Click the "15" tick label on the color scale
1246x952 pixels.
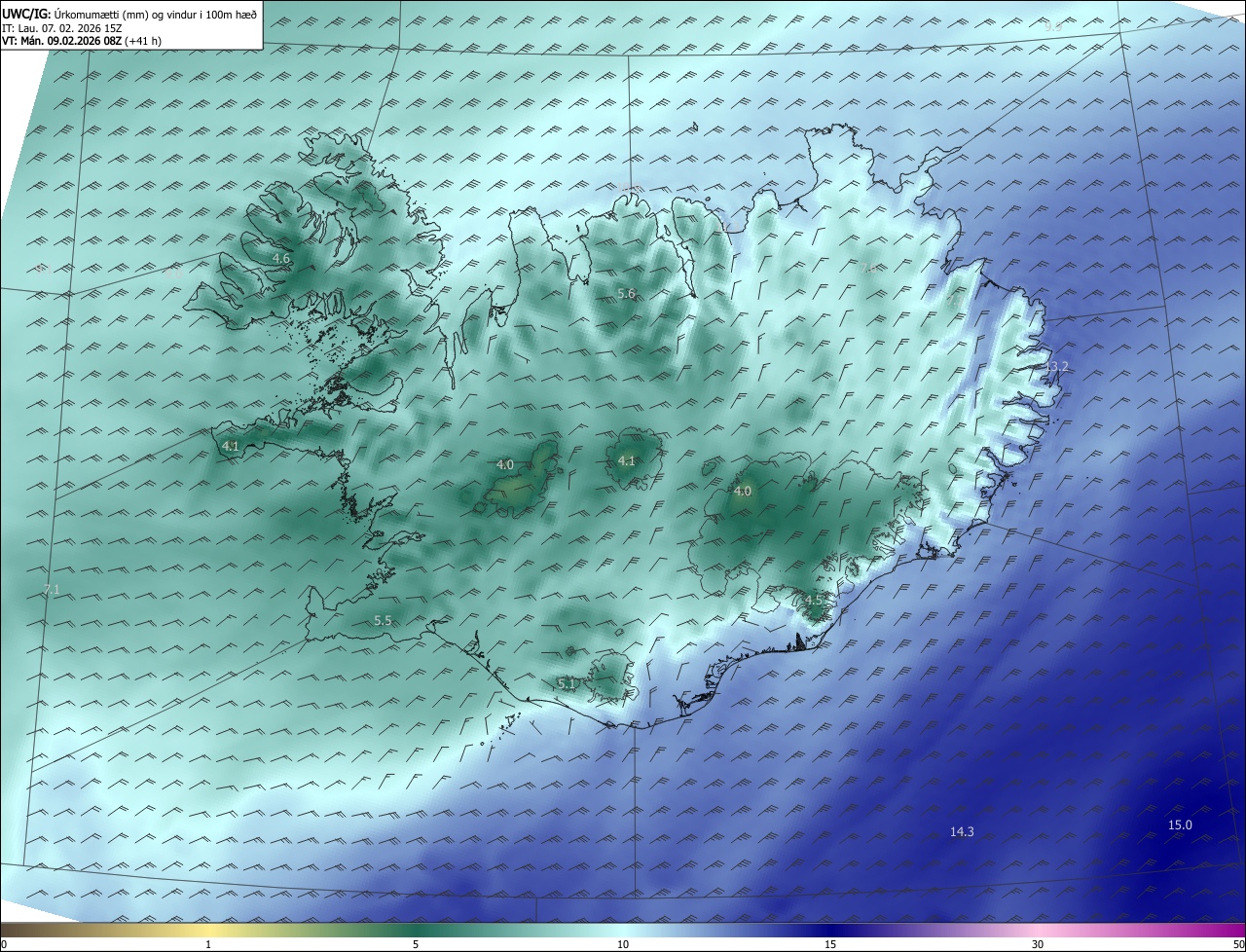(x=830, y=944)
